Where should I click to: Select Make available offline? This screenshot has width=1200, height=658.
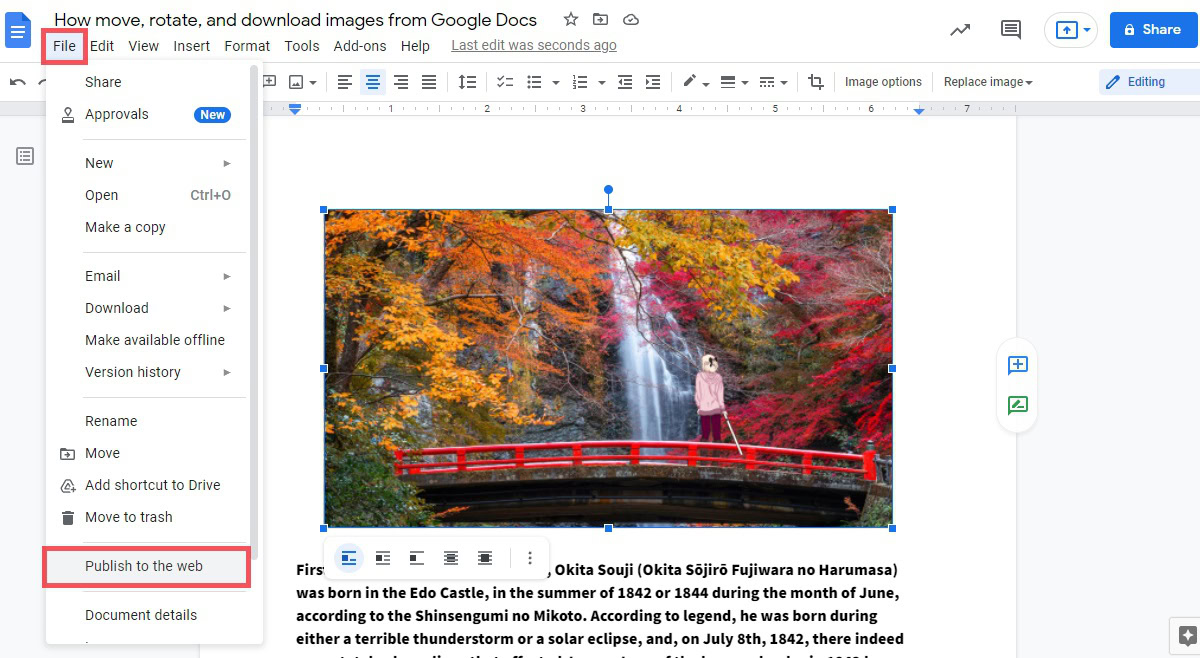[x=148, y=340]
